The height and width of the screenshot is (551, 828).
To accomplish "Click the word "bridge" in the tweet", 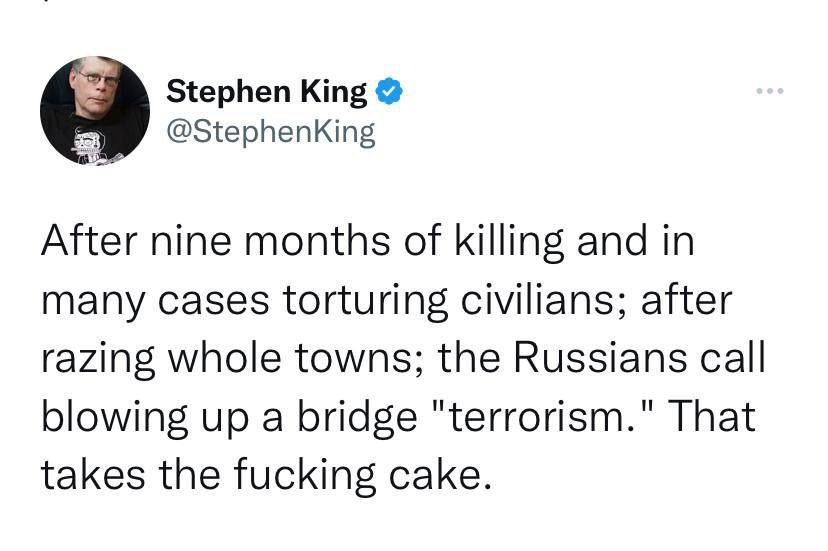I will pos(364,418).
